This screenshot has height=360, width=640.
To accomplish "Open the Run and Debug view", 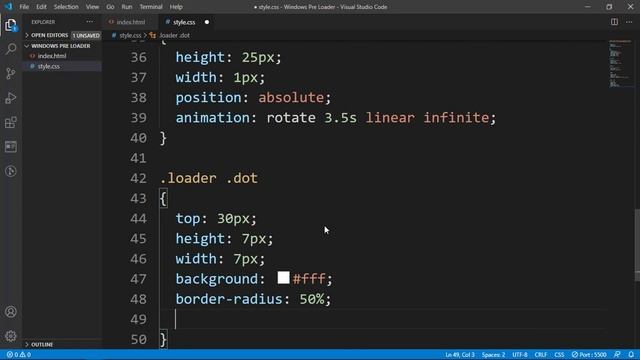I will 11,98.
